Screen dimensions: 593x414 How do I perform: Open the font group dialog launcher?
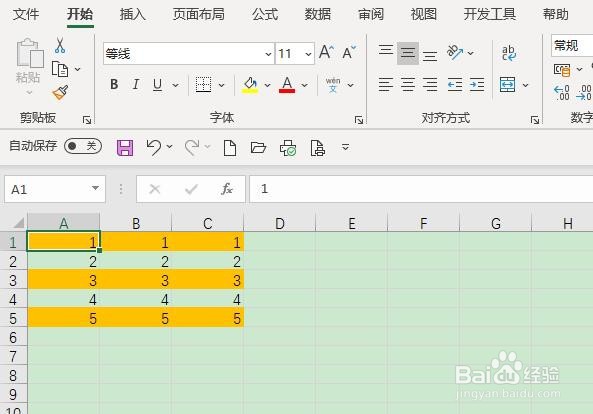tap(359, 120)
